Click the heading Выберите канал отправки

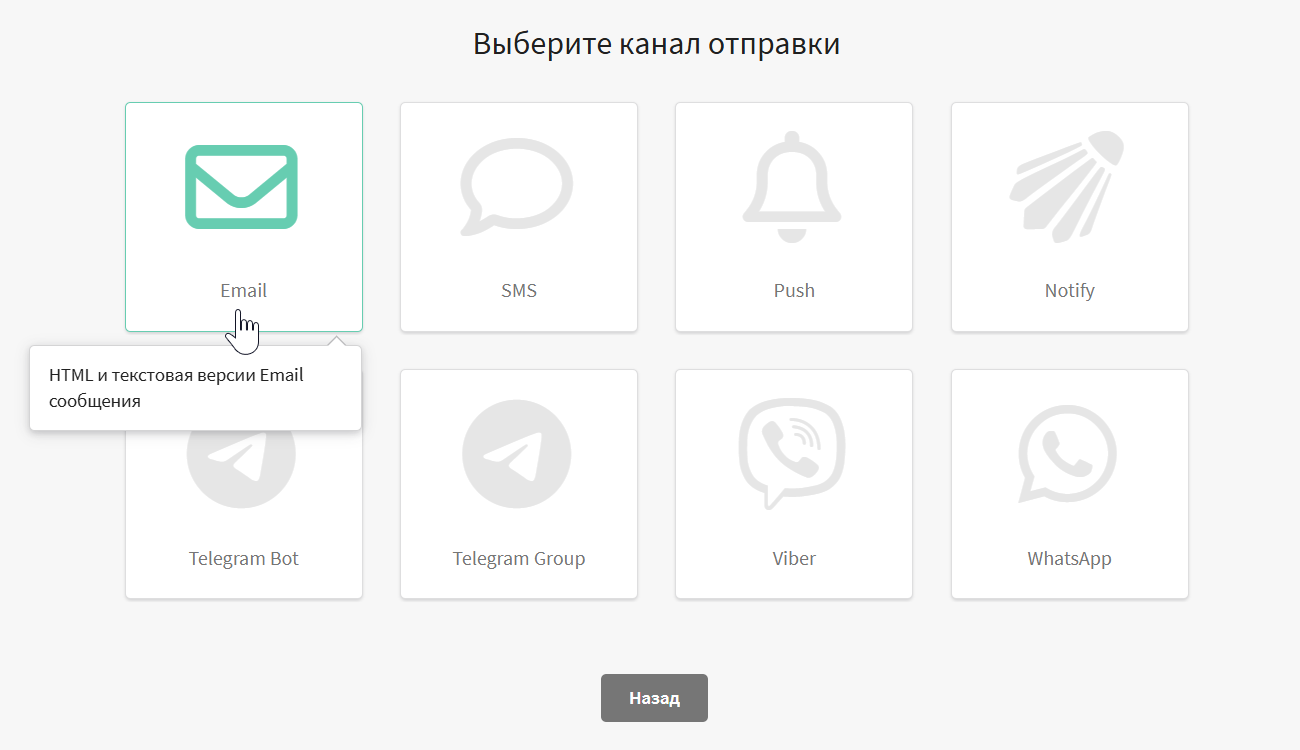[x=656, y=45]
